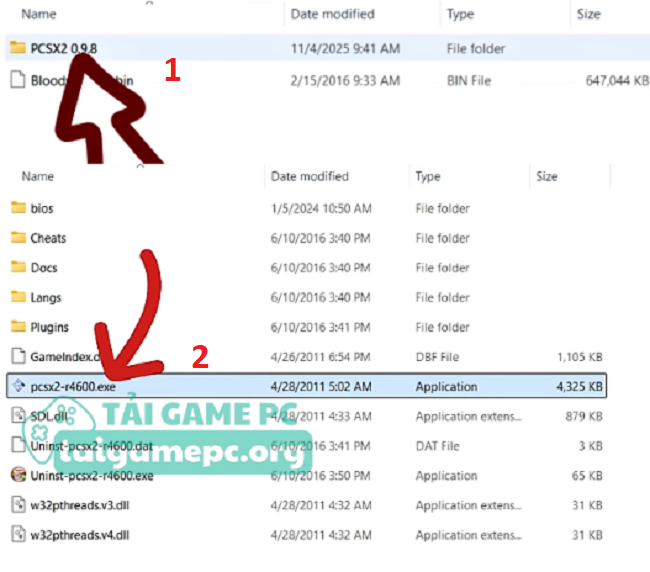
Task: Click the 'BIN File' type cell
Action: pos(469,80)
